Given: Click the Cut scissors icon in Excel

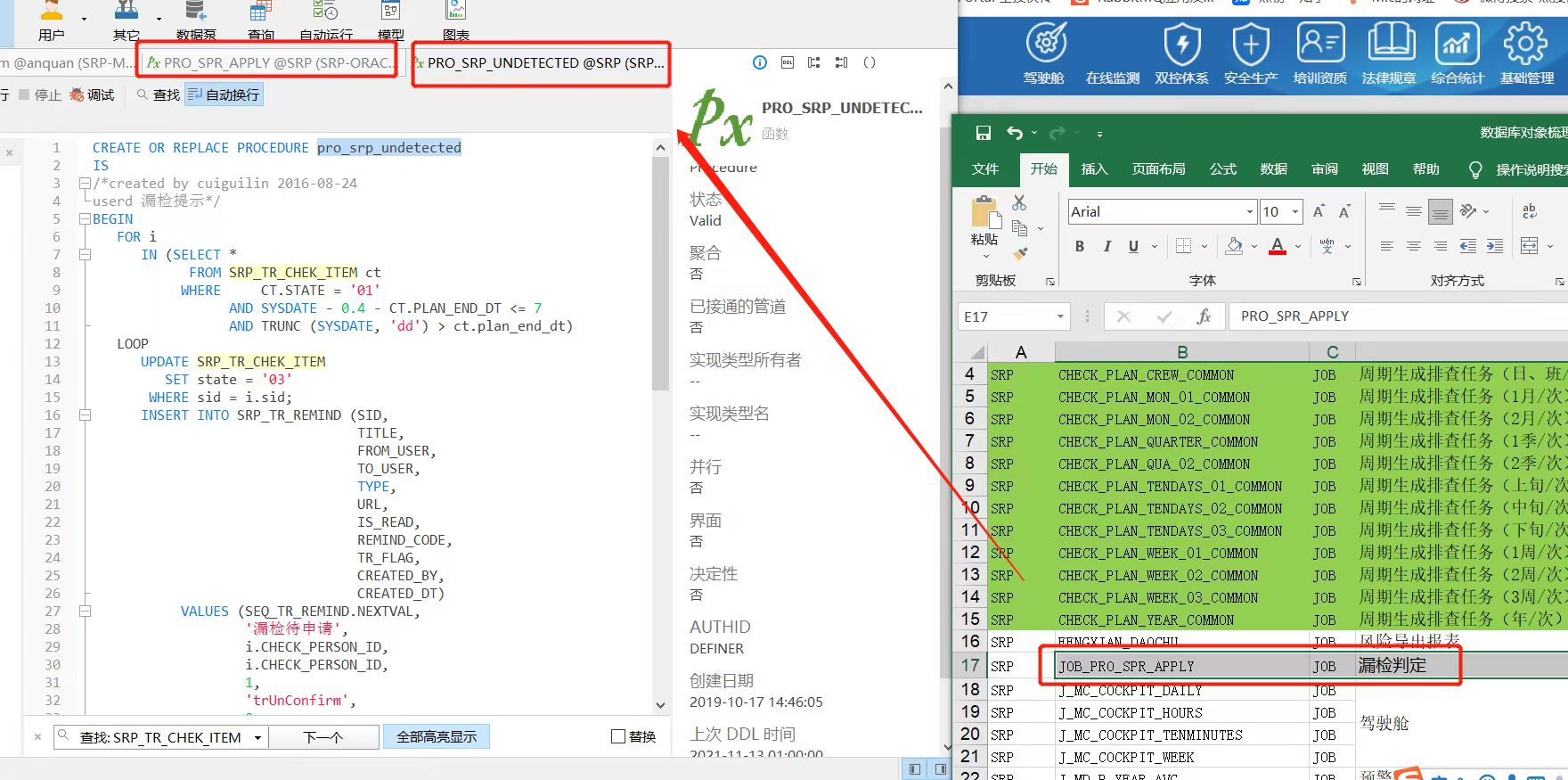Looking at the screenshot, I should (x=1019, y=203).
